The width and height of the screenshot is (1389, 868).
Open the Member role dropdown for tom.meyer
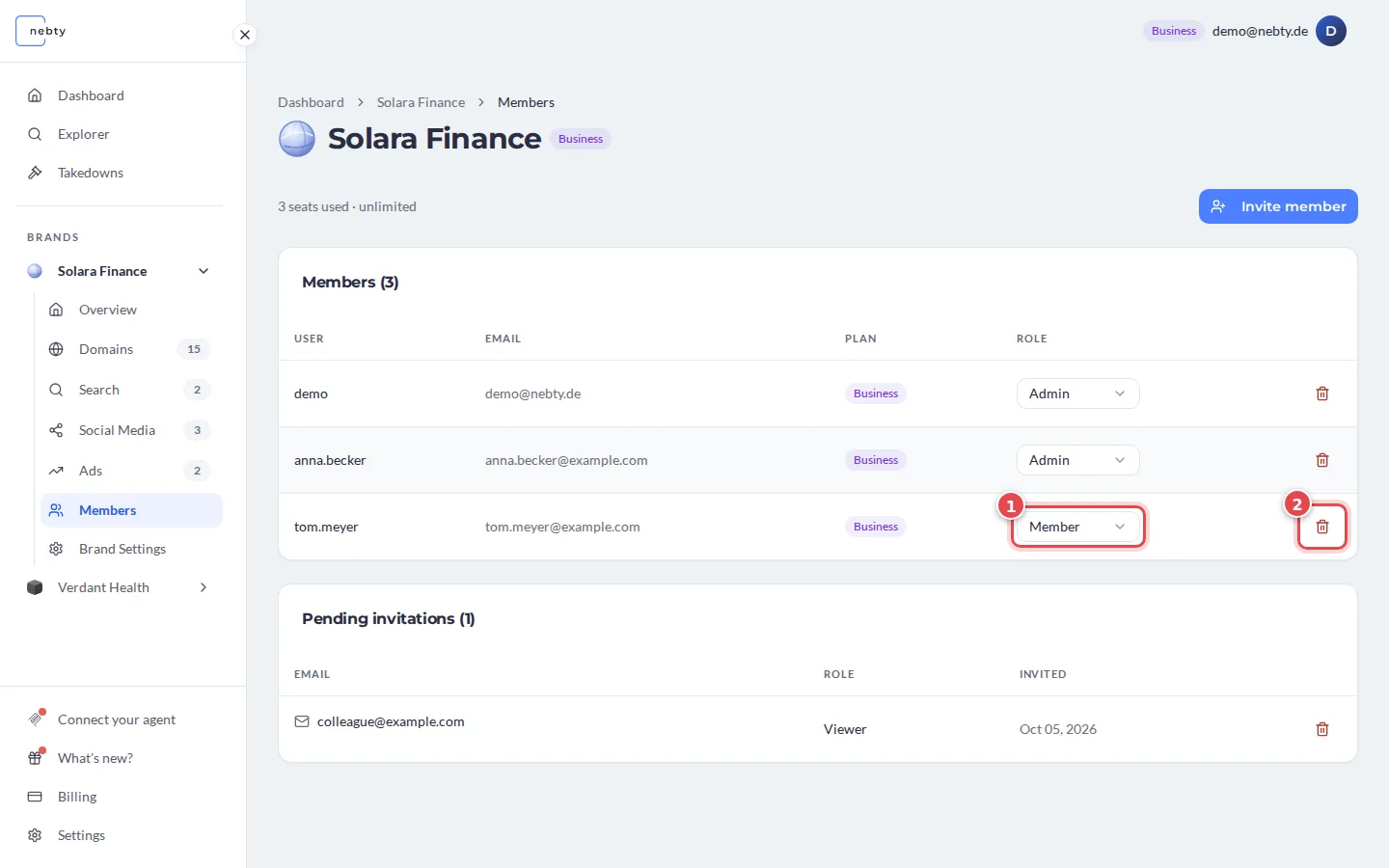(x=1077, y=527)
